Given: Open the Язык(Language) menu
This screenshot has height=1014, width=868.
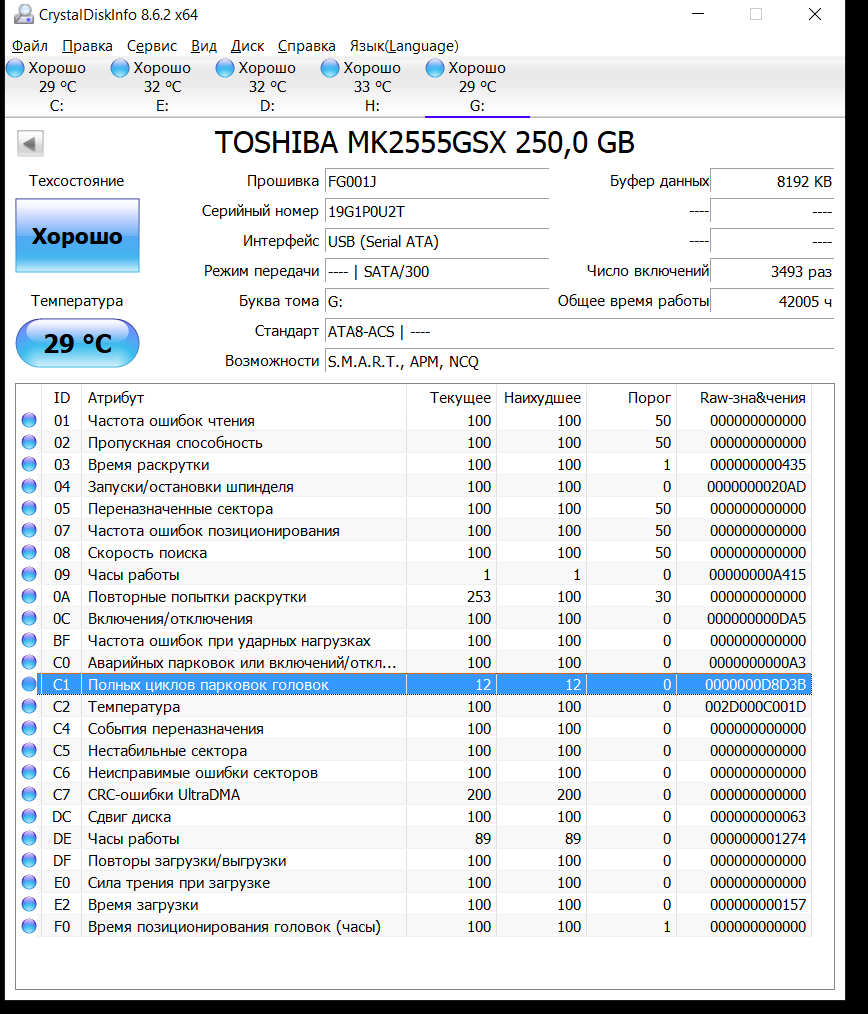Looking at the screenshot, I should tap(404, 46).
